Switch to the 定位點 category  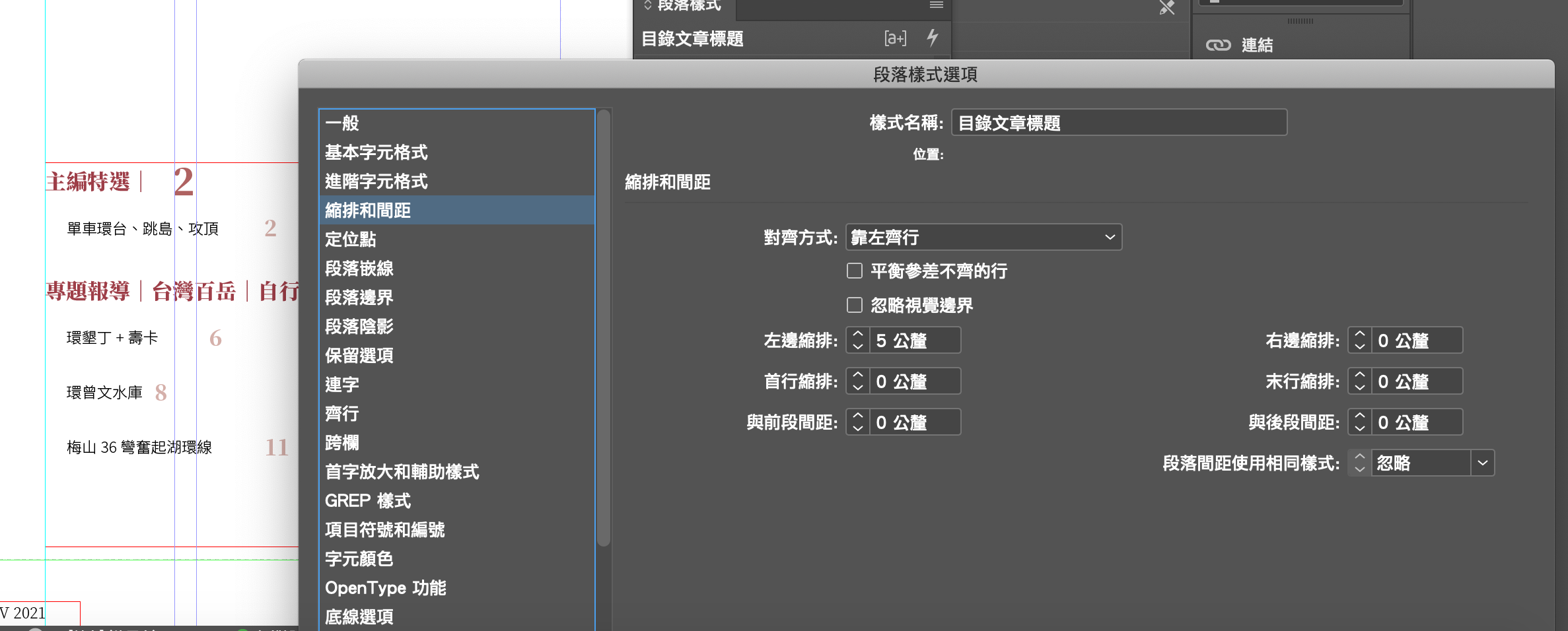pos(350,240)
